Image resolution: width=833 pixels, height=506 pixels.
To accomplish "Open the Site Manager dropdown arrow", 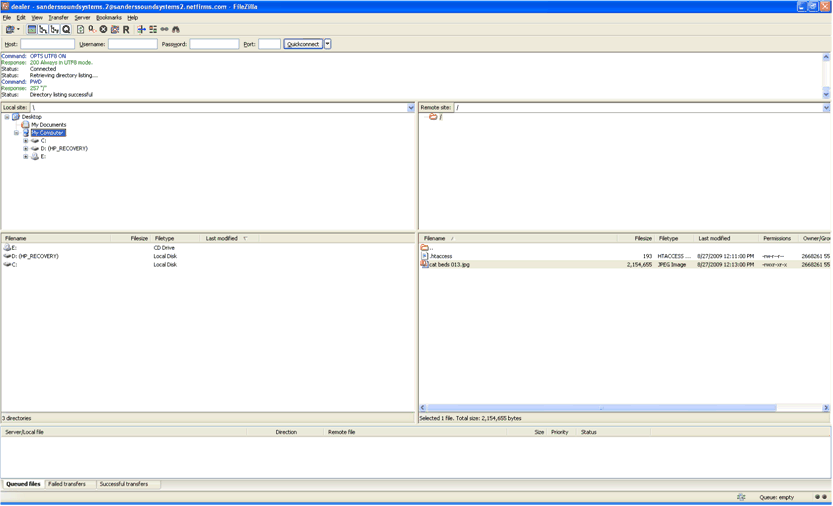I will coord(18,30).
